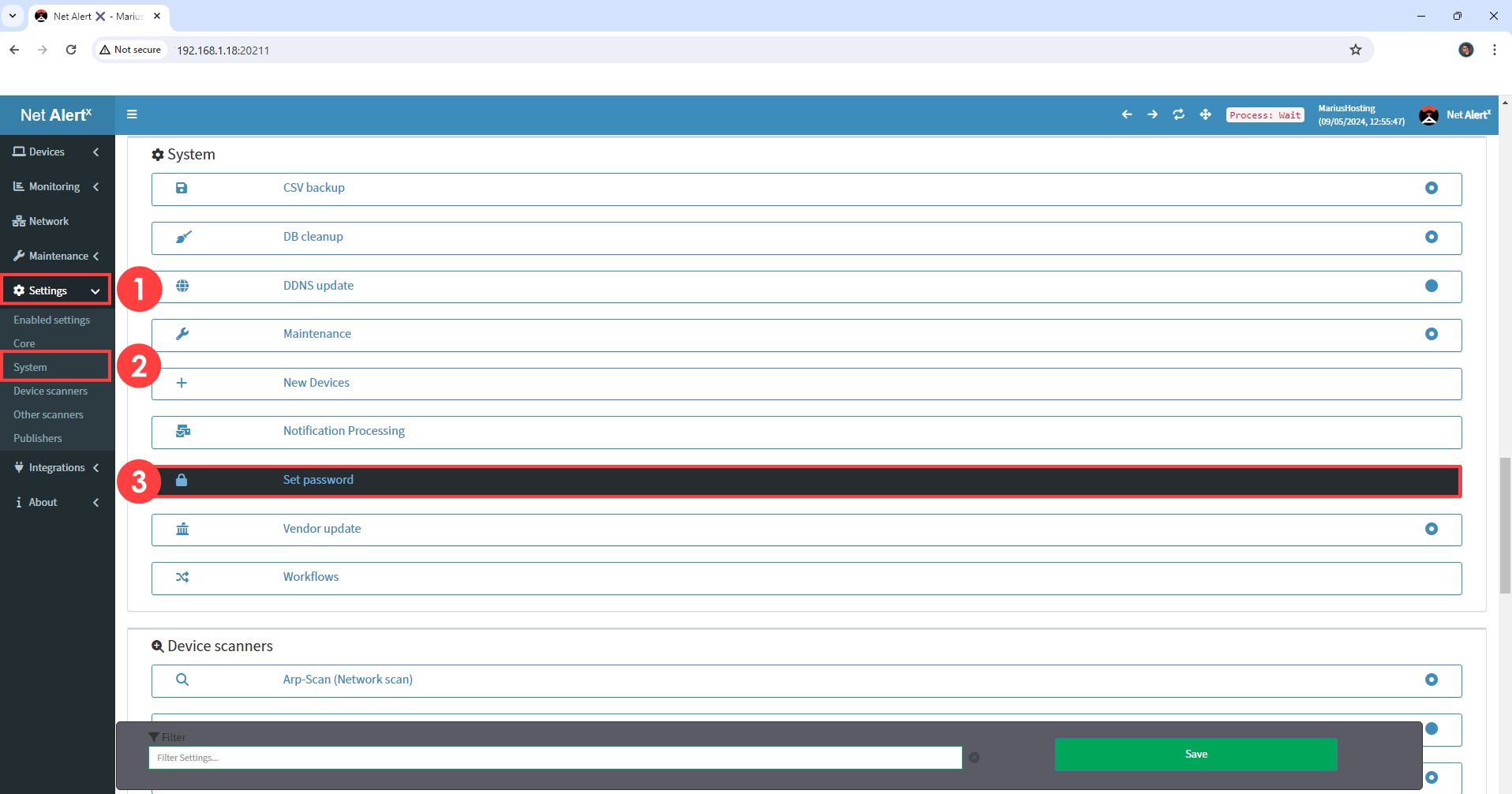The height and width of the screenshot is (794, 1512).
Task: Click the CSV backup save icon
Action: (182, 189)
